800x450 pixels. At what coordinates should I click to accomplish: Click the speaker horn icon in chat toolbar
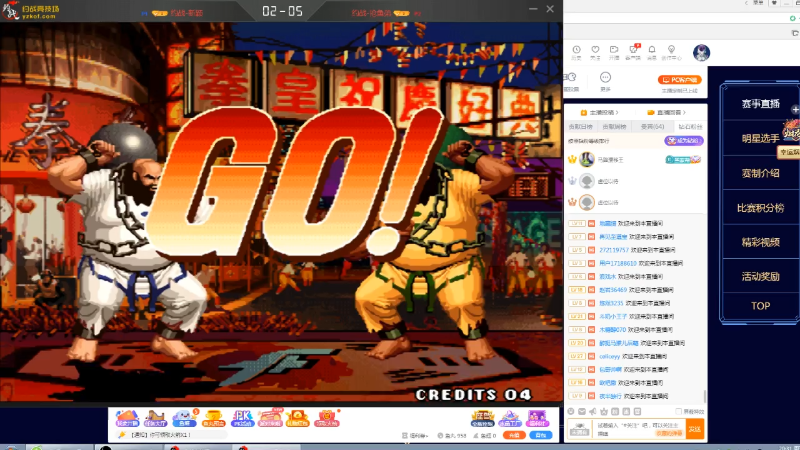(593, 411)
